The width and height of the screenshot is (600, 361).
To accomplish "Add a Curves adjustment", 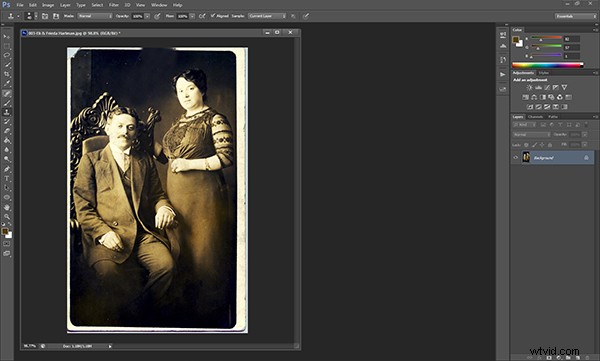I will coord(547,88).
